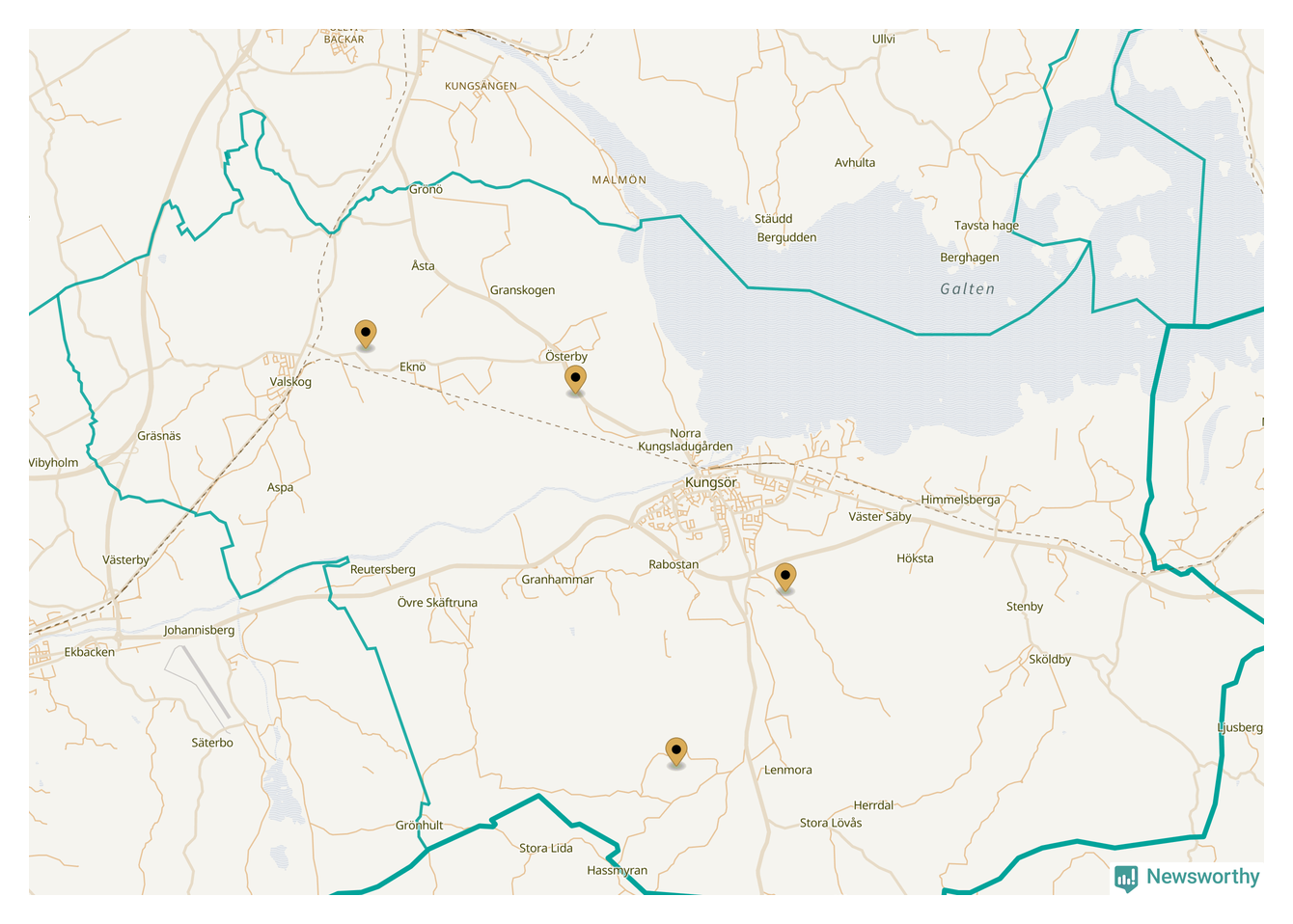Select the Reutersberg place label
This screenshot has height=924, width=1293.
click(382, 569)
